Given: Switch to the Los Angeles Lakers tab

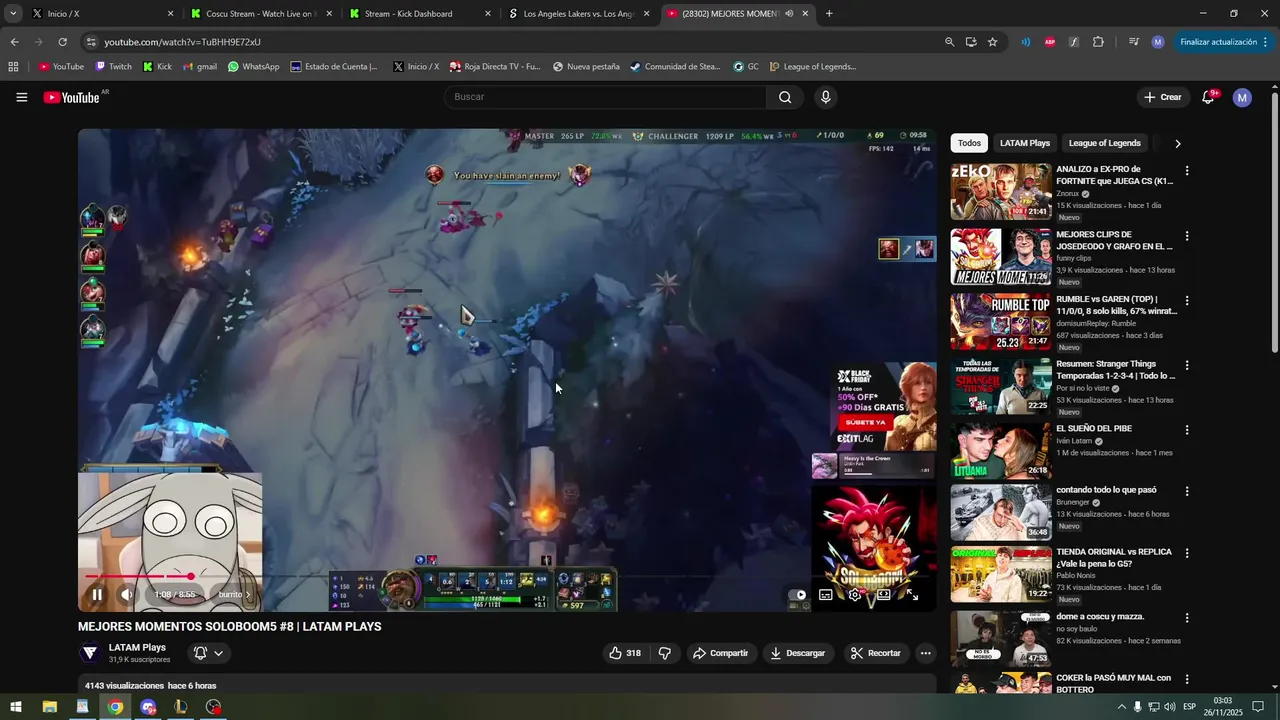Looking at the screenshot, I should (x=578, y=14).
